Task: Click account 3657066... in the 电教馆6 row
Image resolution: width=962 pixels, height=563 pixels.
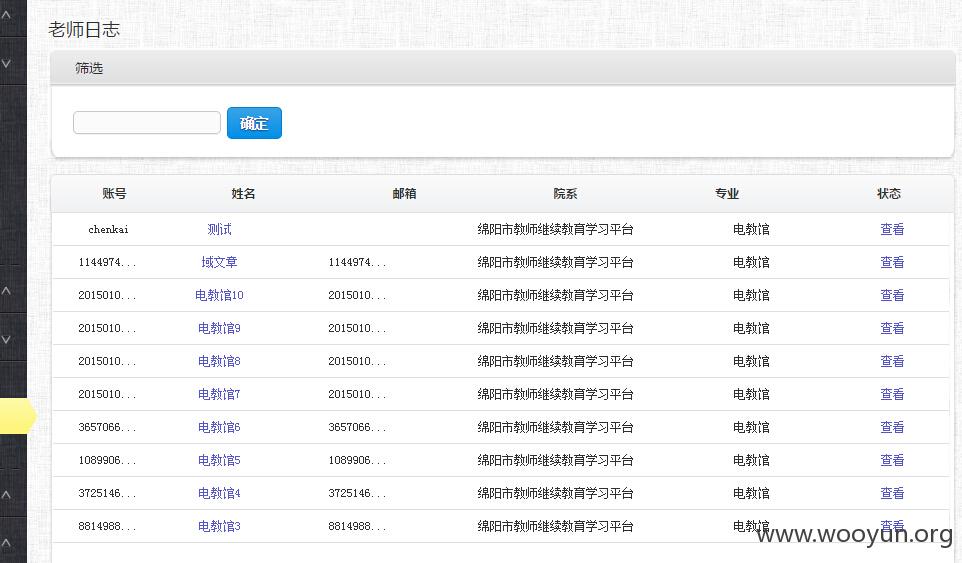Action: (x=107, y=427)
